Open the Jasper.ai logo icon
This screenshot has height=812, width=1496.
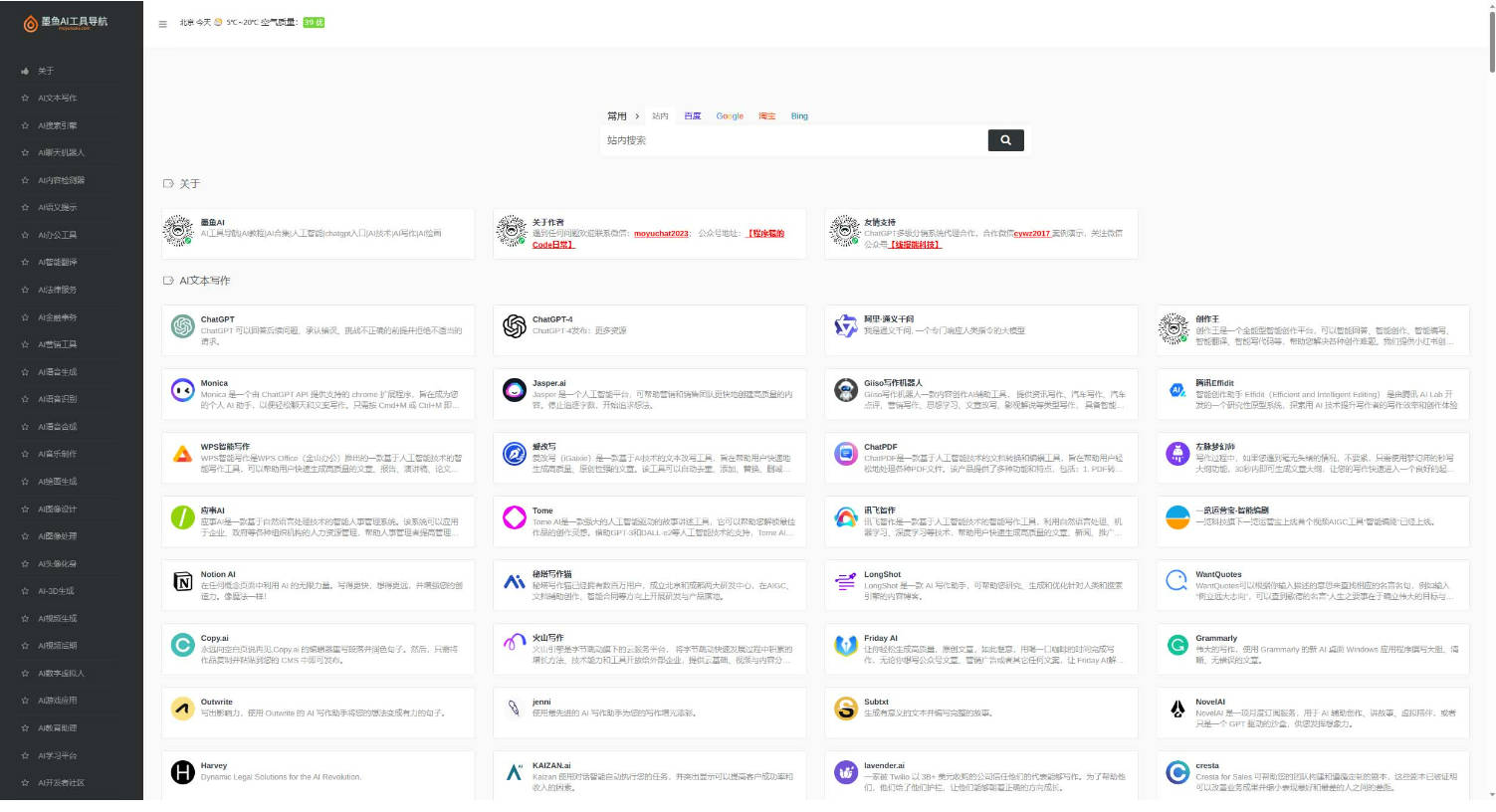pyautogui.click(x=515, y=390)
